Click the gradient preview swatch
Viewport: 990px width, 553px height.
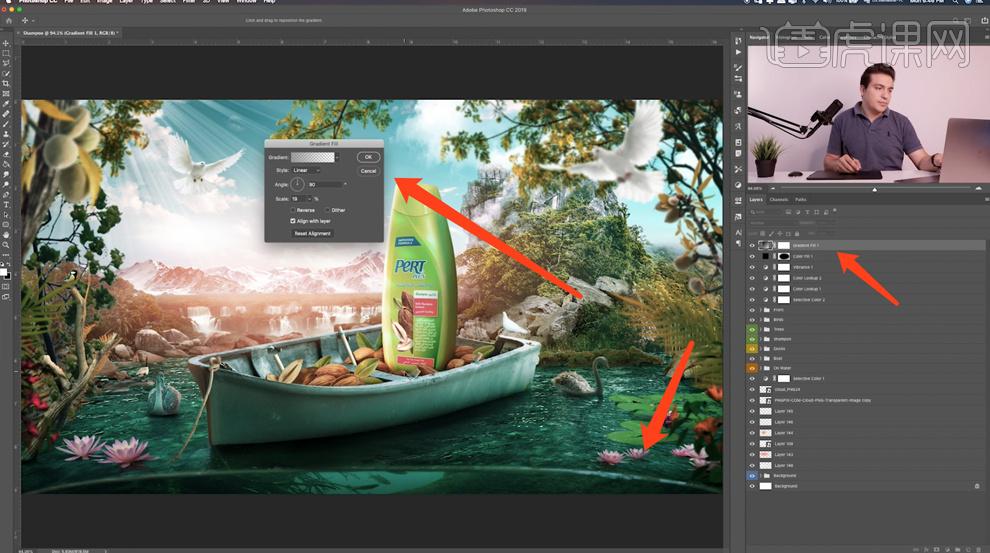[313, 157]
